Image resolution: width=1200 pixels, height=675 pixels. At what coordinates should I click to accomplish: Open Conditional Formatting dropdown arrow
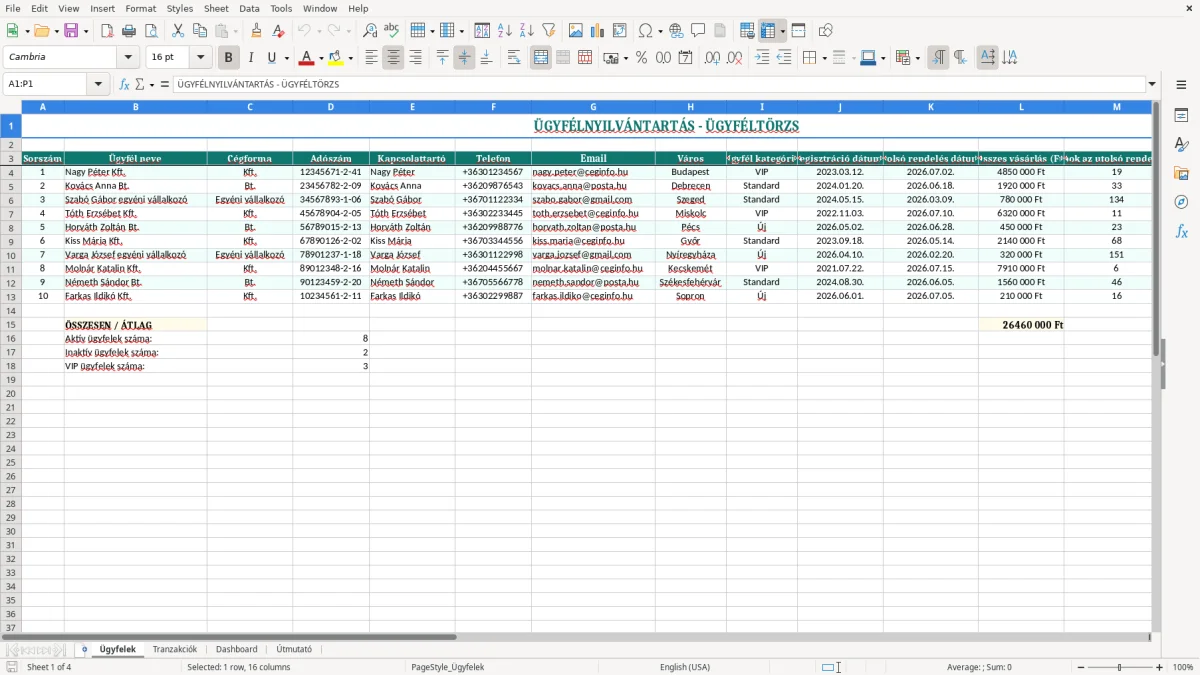click(x=917, y=58)
